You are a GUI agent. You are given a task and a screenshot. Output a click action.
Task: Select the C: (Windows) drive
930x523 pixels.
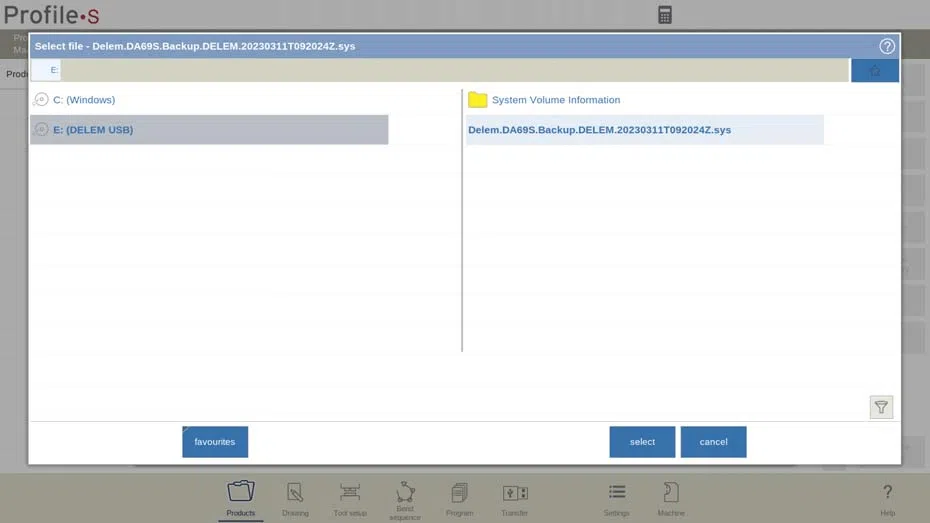click(209, 100)
